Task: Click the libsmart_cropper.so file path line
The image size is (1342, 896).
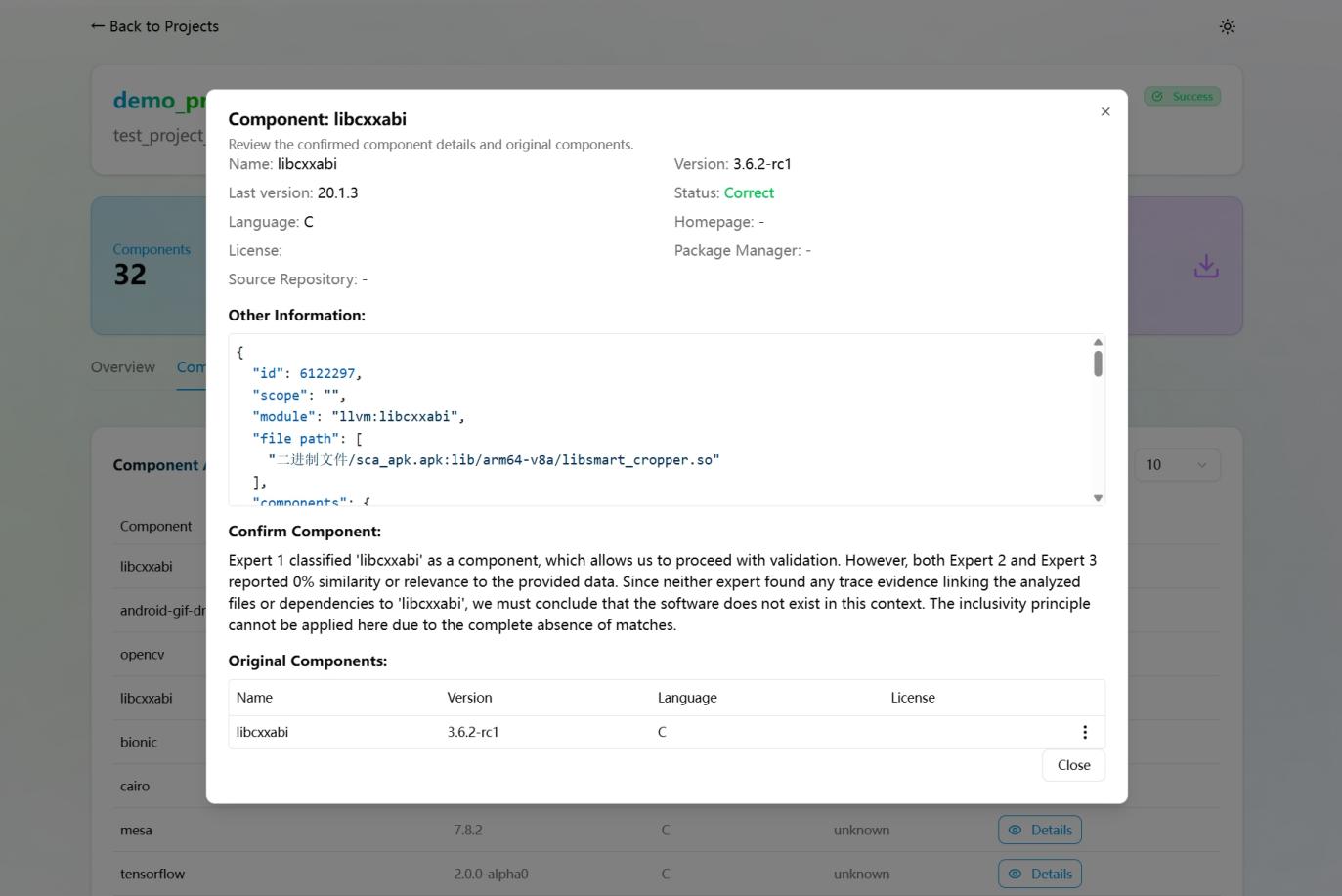Action: click(494, 459)
